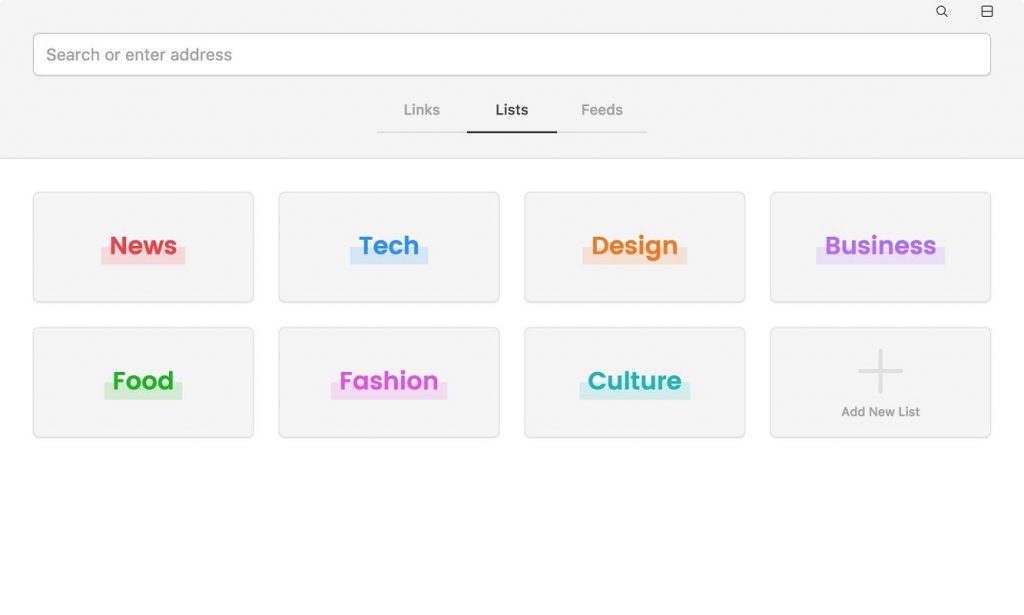Click the purple Business title text
This screenshot has width=1024, height=615.
[880, 246]
